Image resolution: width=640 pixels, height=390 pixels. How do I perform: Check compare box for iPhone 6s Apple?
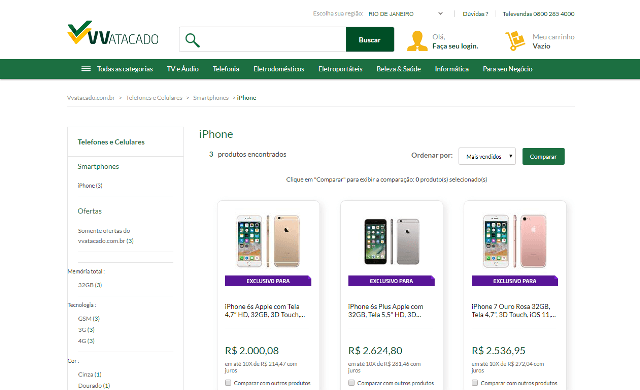click(x=228, y=383)
